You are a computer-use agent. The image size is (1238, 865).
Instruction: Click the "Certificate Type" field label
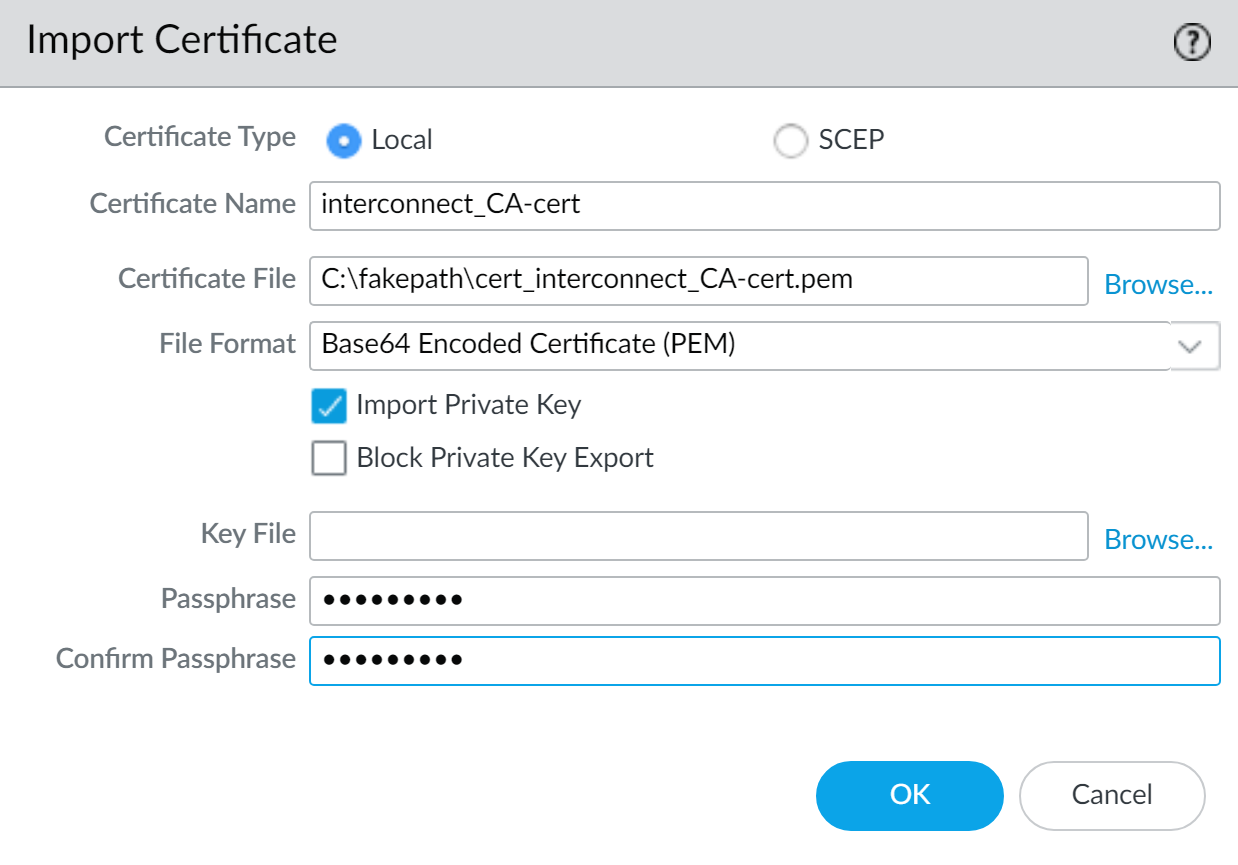tap(200, 137)
